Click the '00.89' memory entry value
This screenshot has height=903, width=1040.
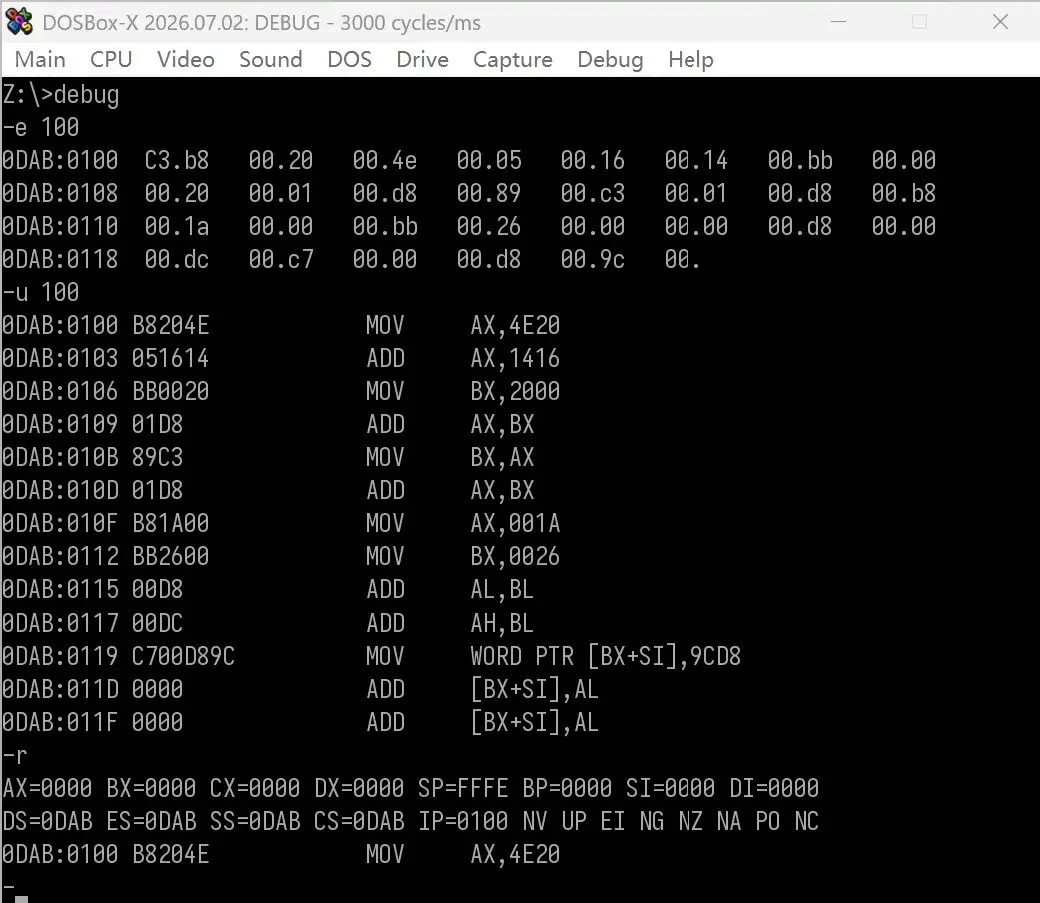point(489,194)
